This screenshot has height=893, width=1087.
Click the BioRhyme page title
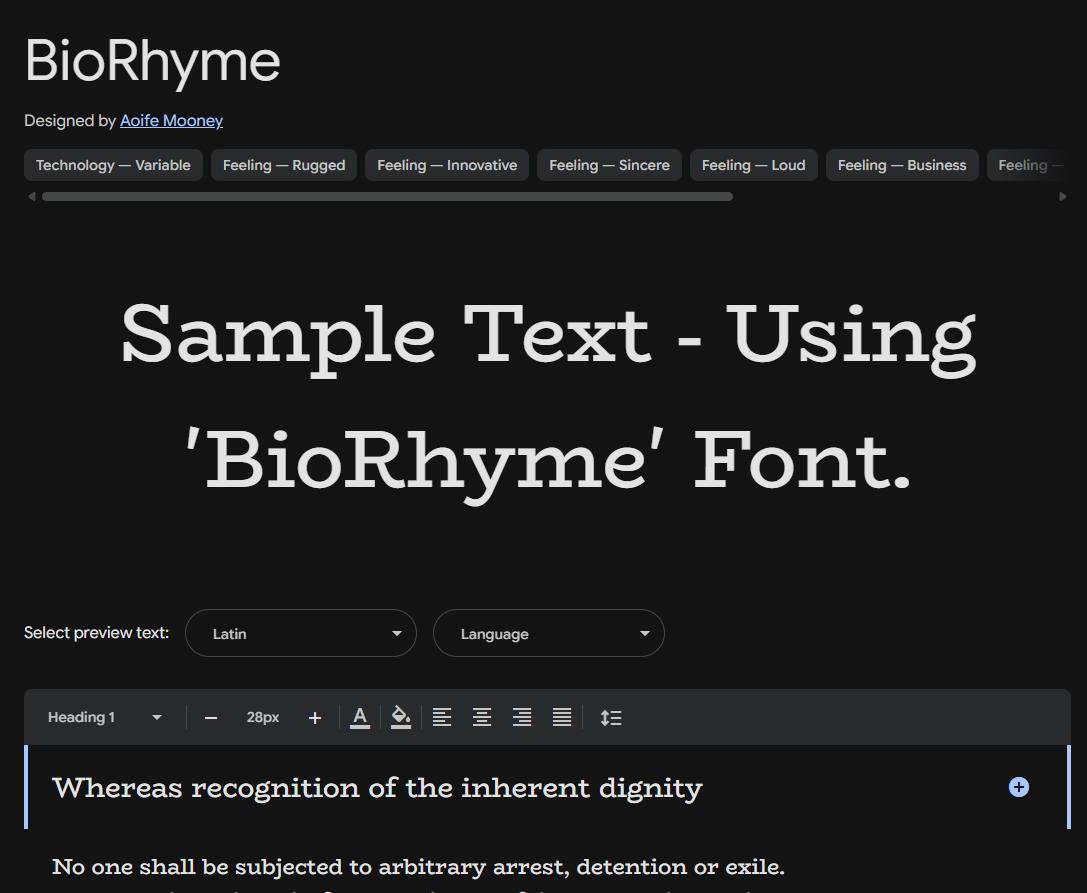[x=153, y=62]
